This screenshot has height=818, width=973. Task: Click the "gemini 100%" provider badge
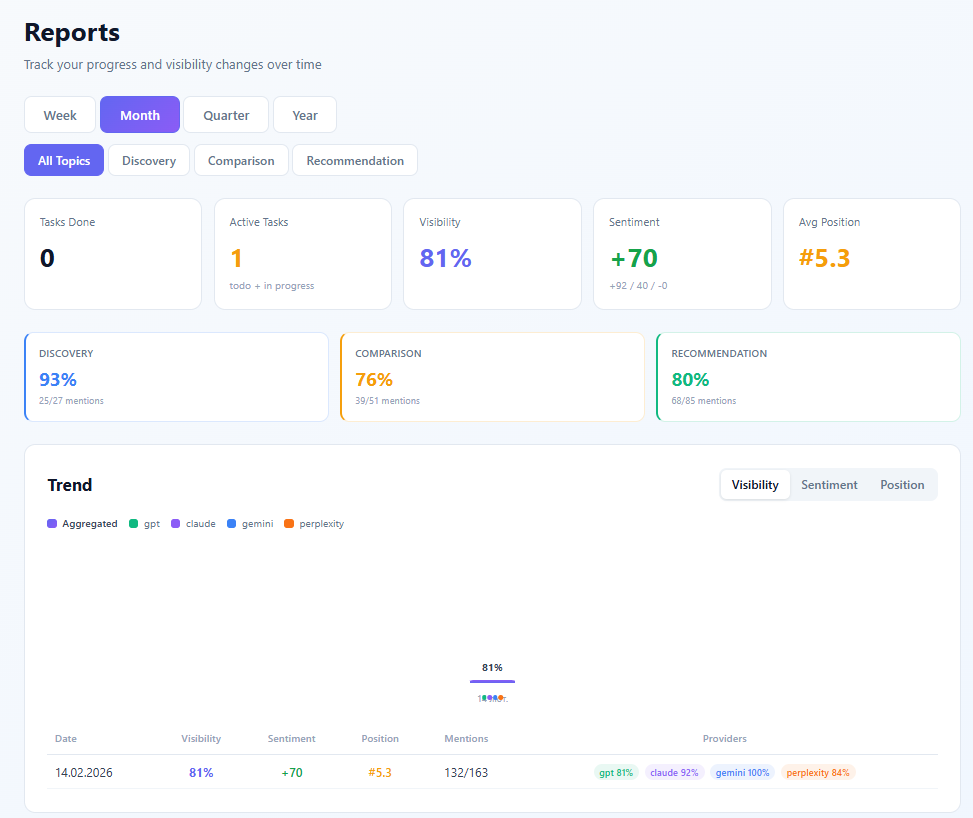(742, 772)
